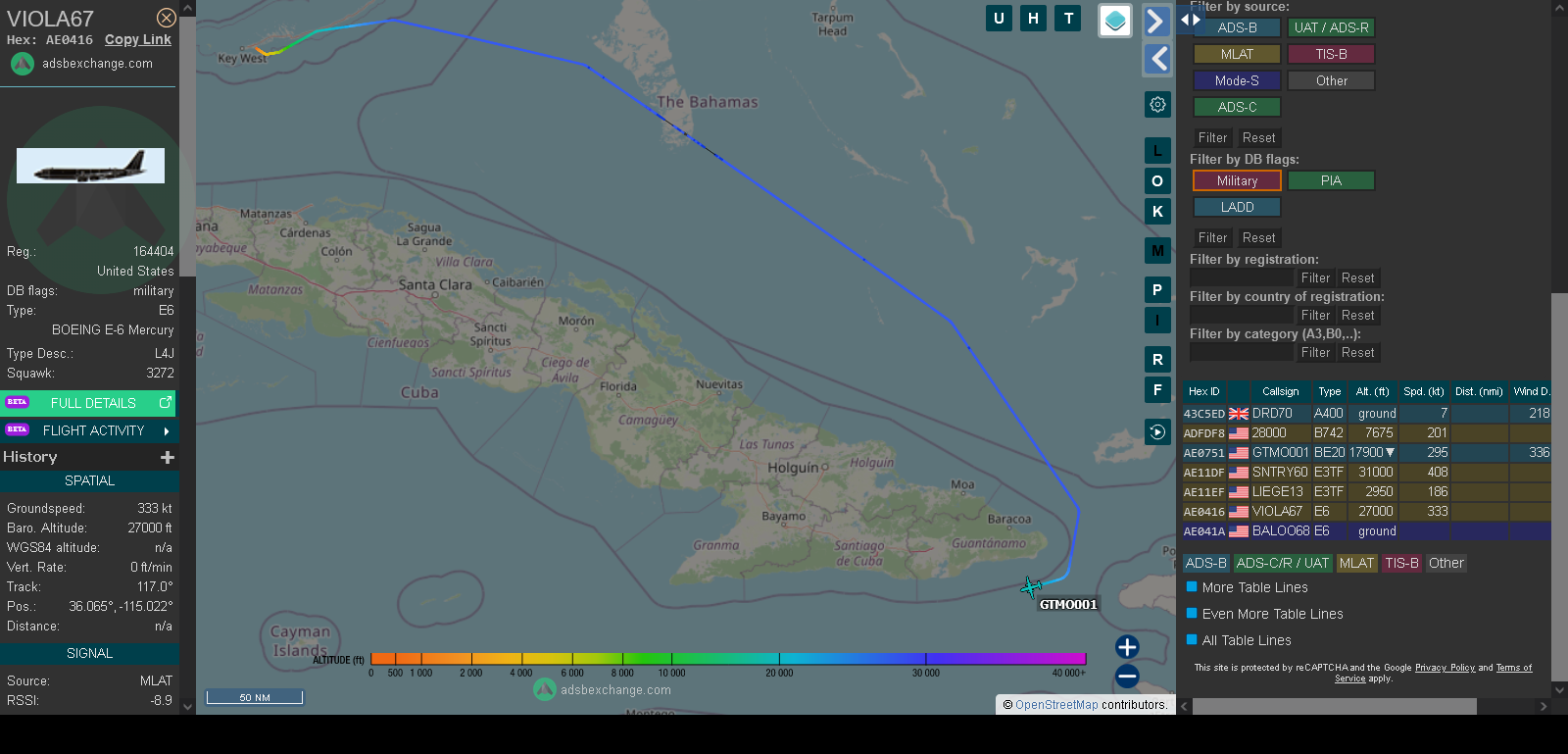Click the Copy Link hyperlink
Image resolution: width=1568 pixels, height=754 pixels.
[x=138, y=39]
